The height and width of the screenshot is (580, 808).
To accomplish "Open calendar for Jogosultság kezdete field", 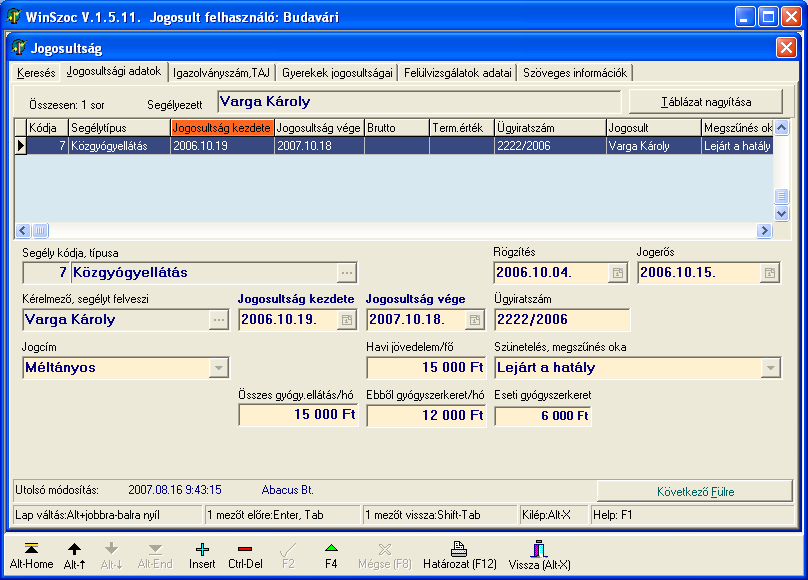I will tap(347, 320).
